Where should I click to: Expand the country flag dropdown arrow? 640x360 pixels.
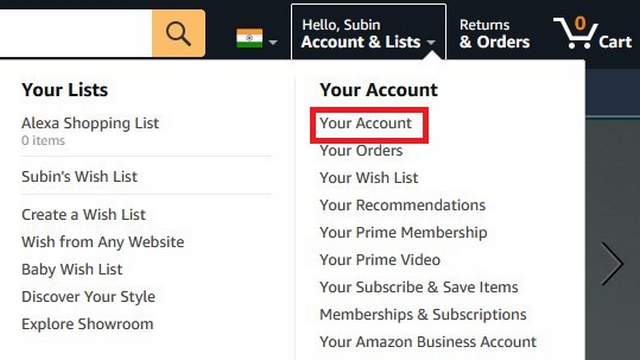pos(273,42)
